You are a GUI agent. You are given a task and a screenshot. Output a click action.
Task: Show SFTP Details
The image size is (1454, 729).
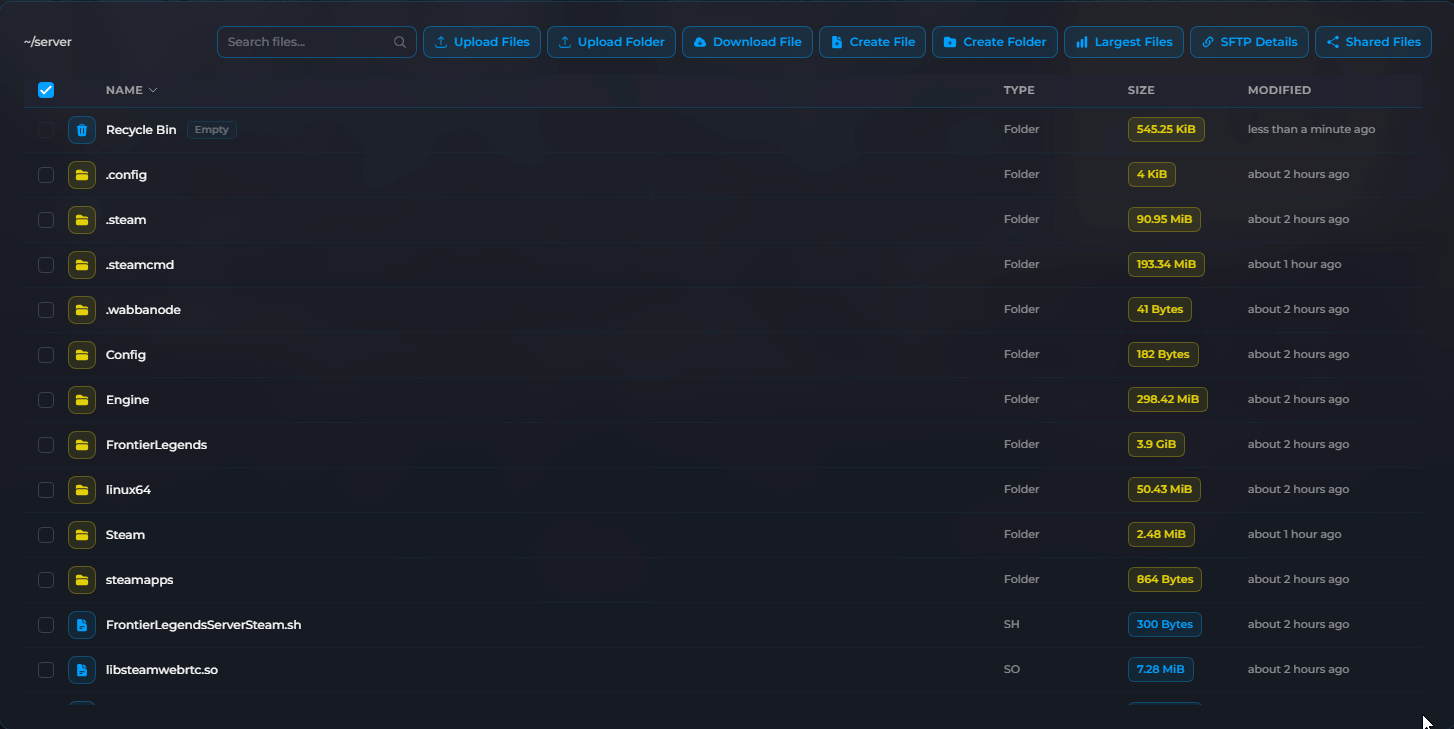1249,42
